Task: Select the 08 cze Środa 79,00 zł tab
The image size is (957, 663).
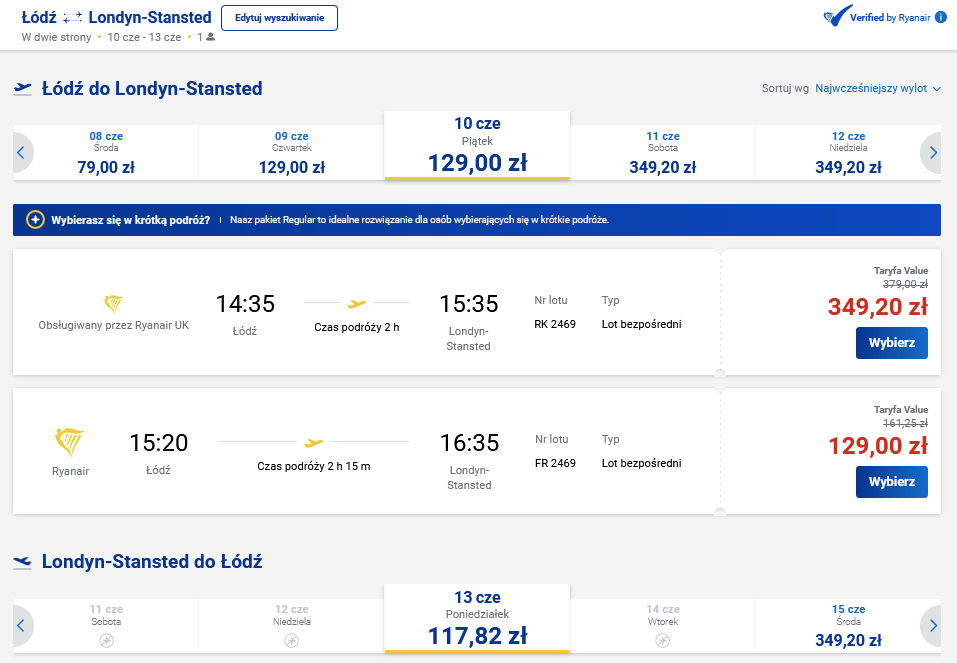Action: [x=106, y=153]
